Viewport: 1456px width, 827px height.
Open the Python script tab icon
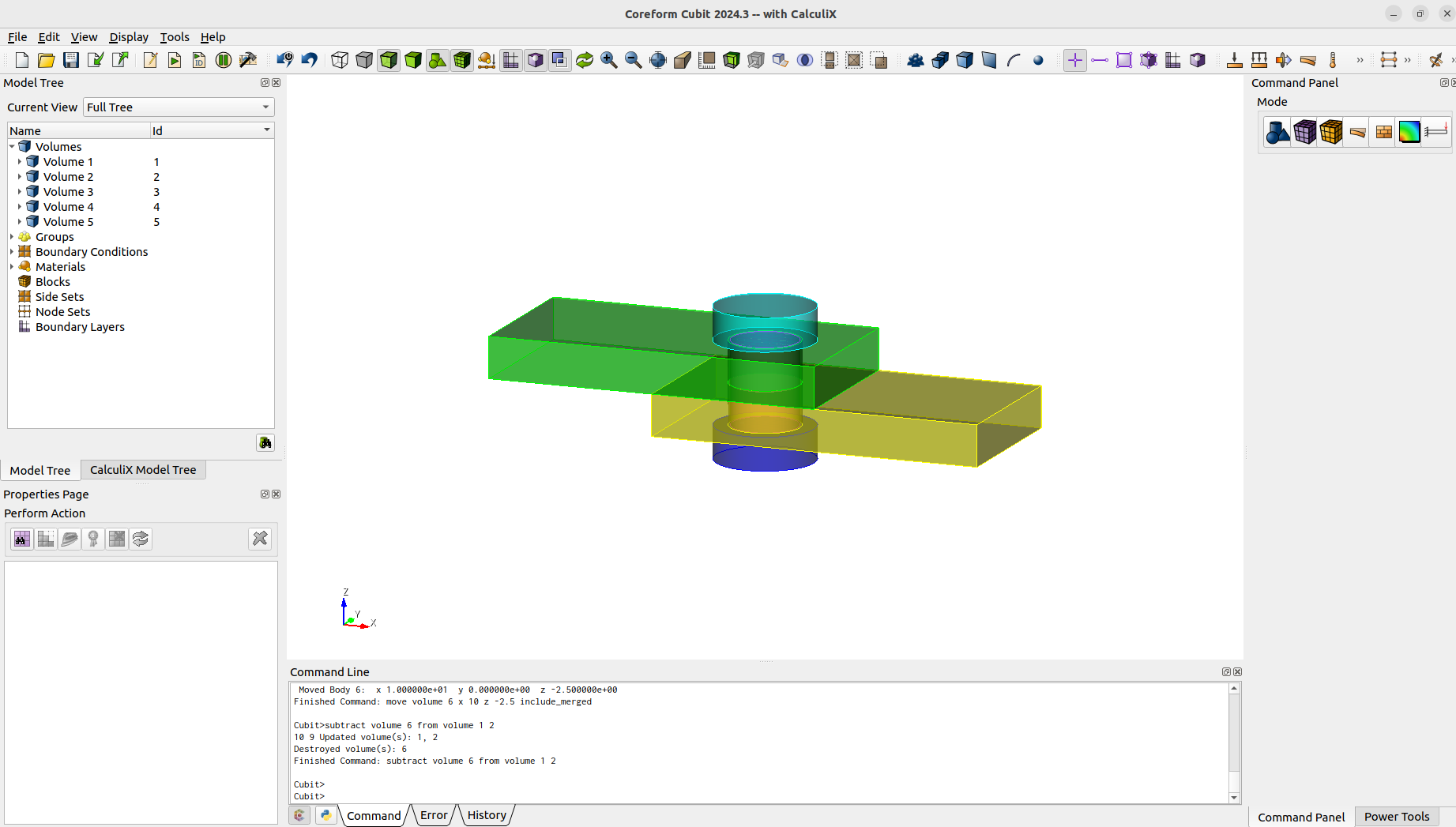pyautogui.click(x=325, y=814)
